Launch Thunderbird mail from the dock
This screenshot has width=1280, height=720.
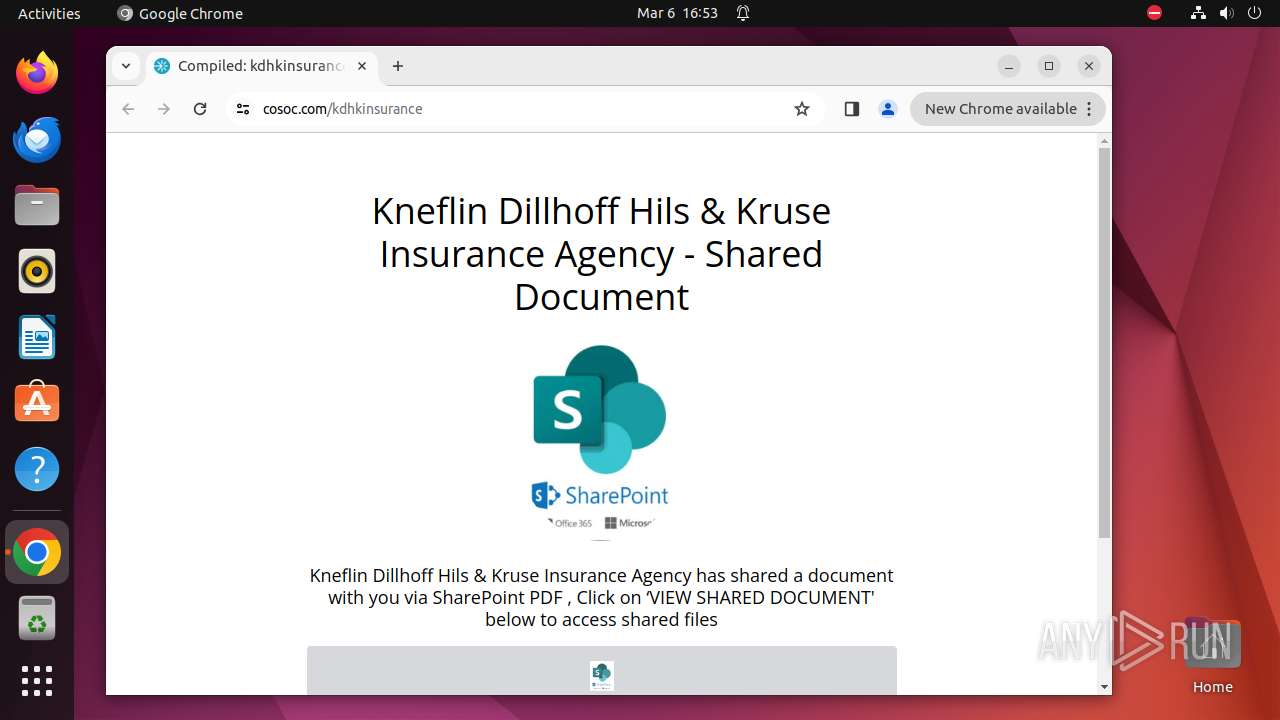pos(37,139)
